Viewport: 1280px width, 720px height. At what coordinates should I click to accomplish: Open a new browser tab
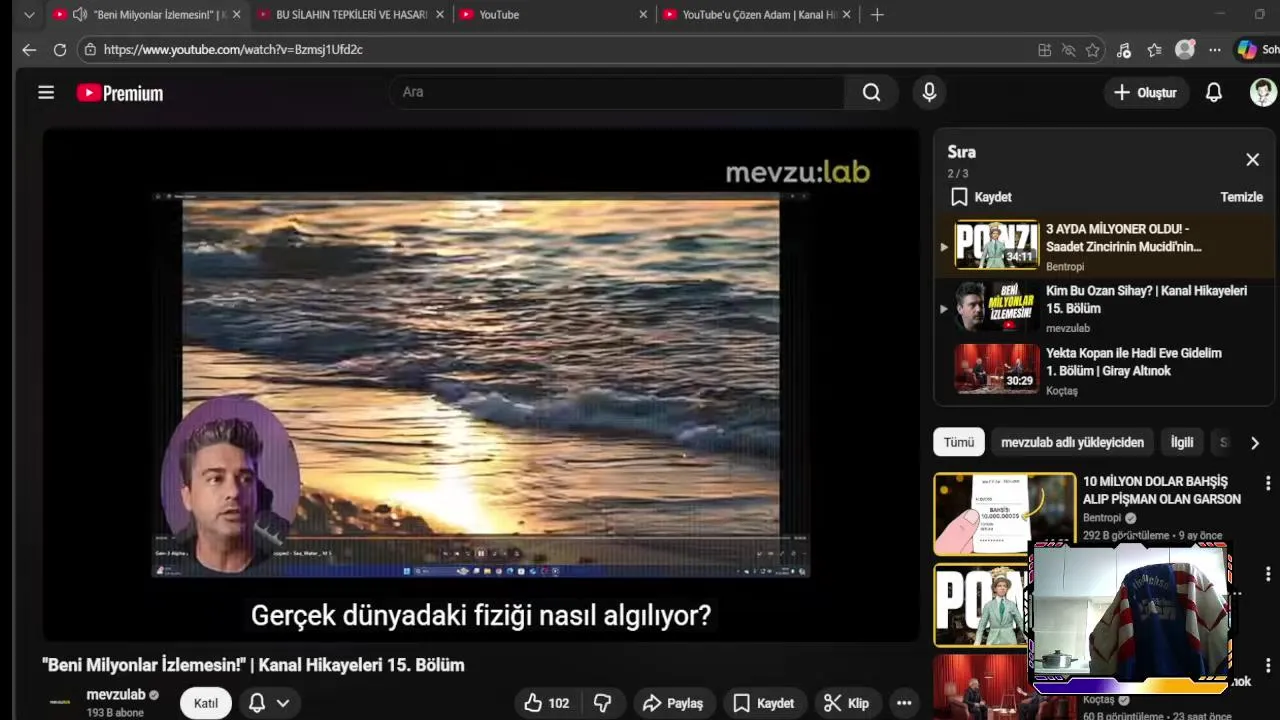[877, 15]
